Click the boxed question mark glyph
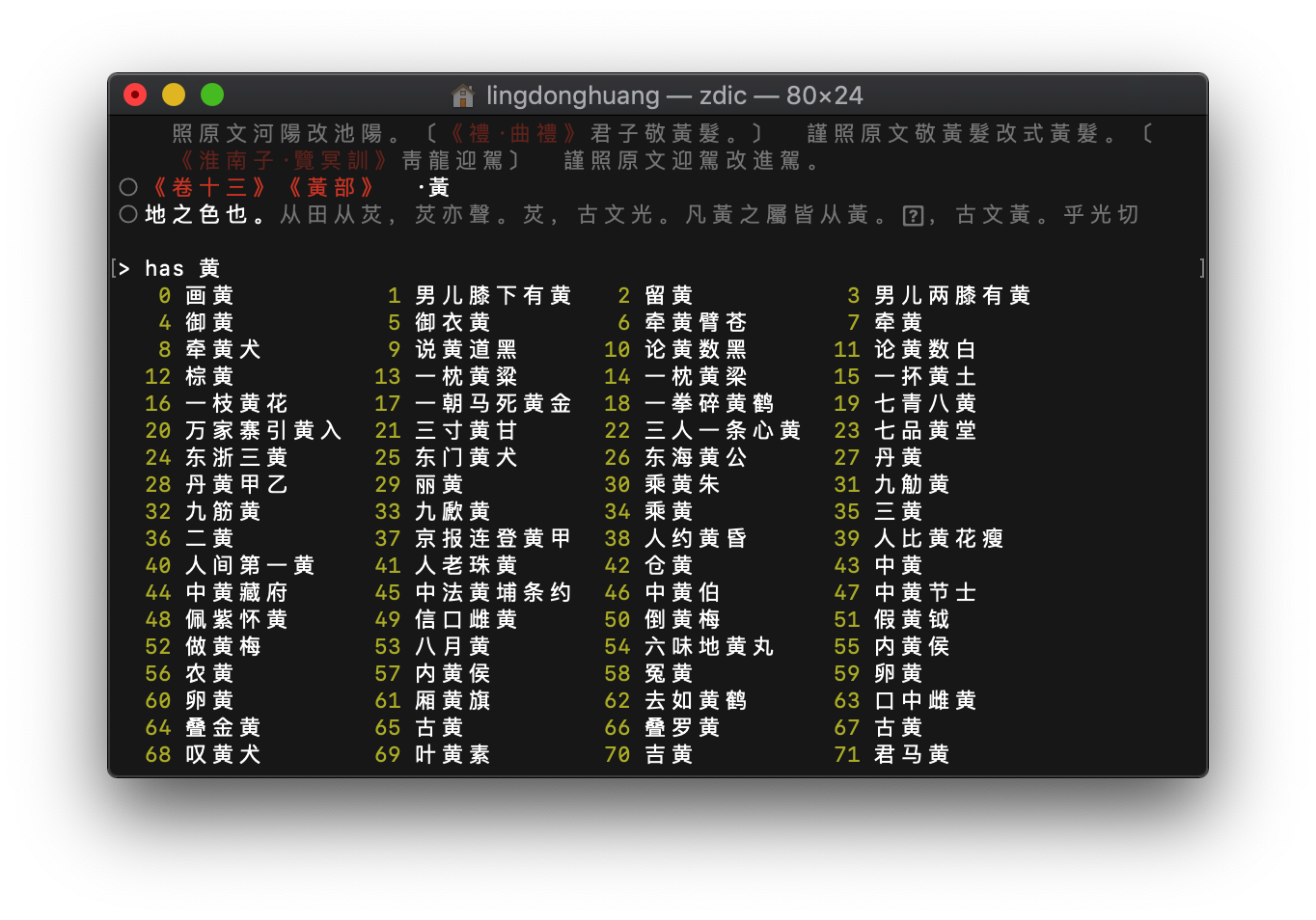This screenshot has height=920, width=1316. pos(913,215)
